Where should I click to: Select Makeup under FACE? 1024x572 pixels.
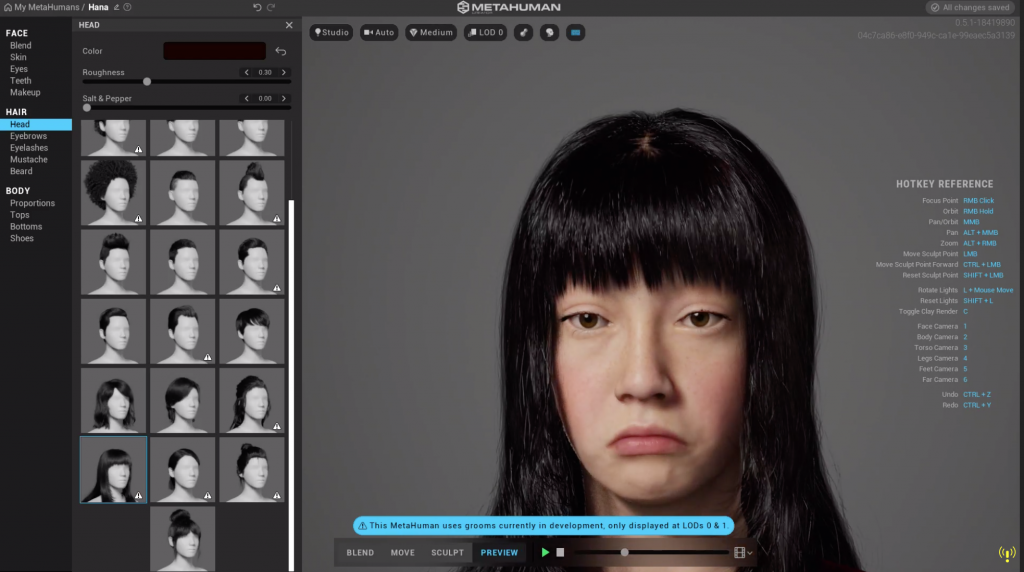pos(25,93)
